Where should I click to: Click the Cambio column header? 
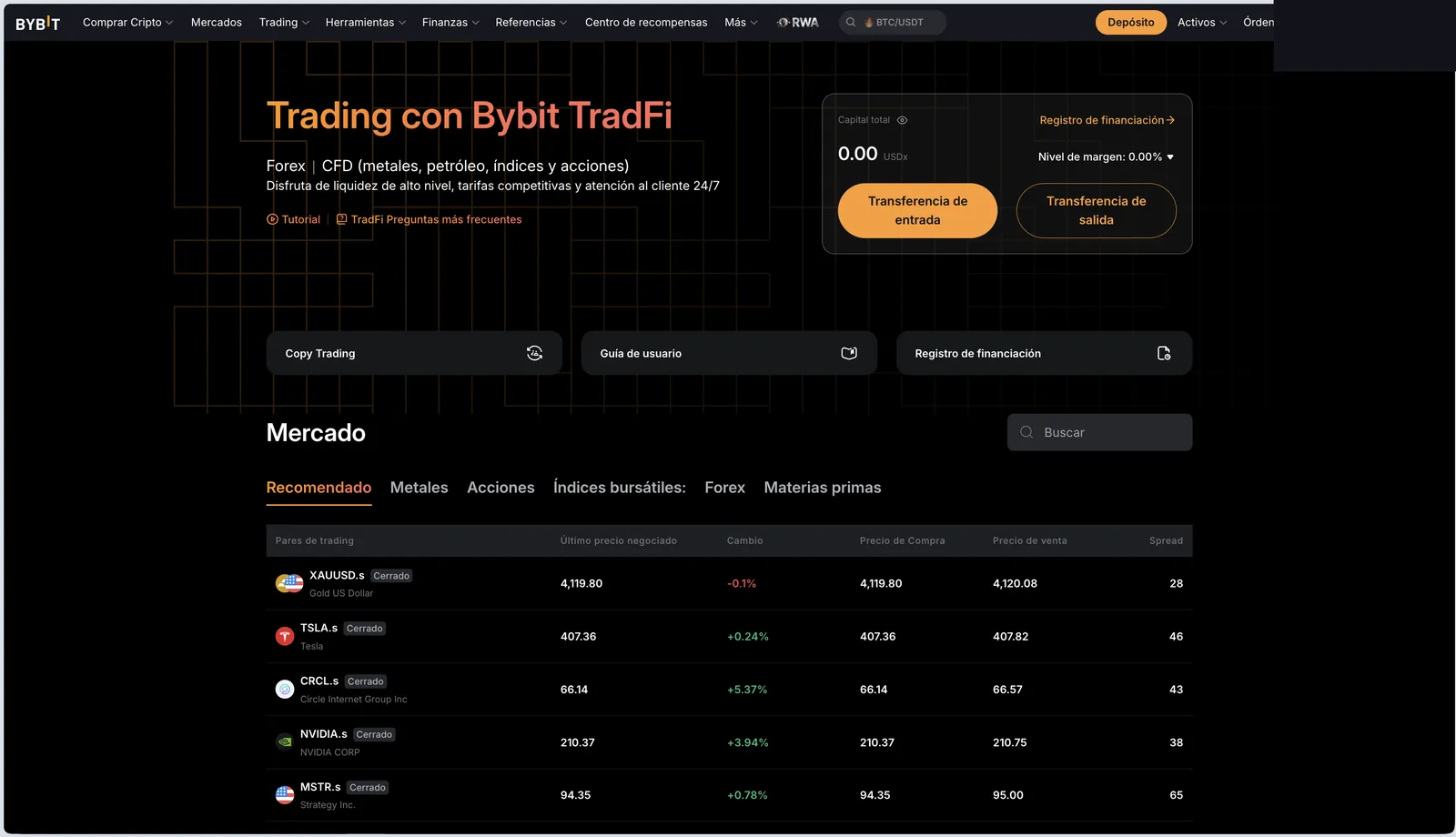(744, 540)
